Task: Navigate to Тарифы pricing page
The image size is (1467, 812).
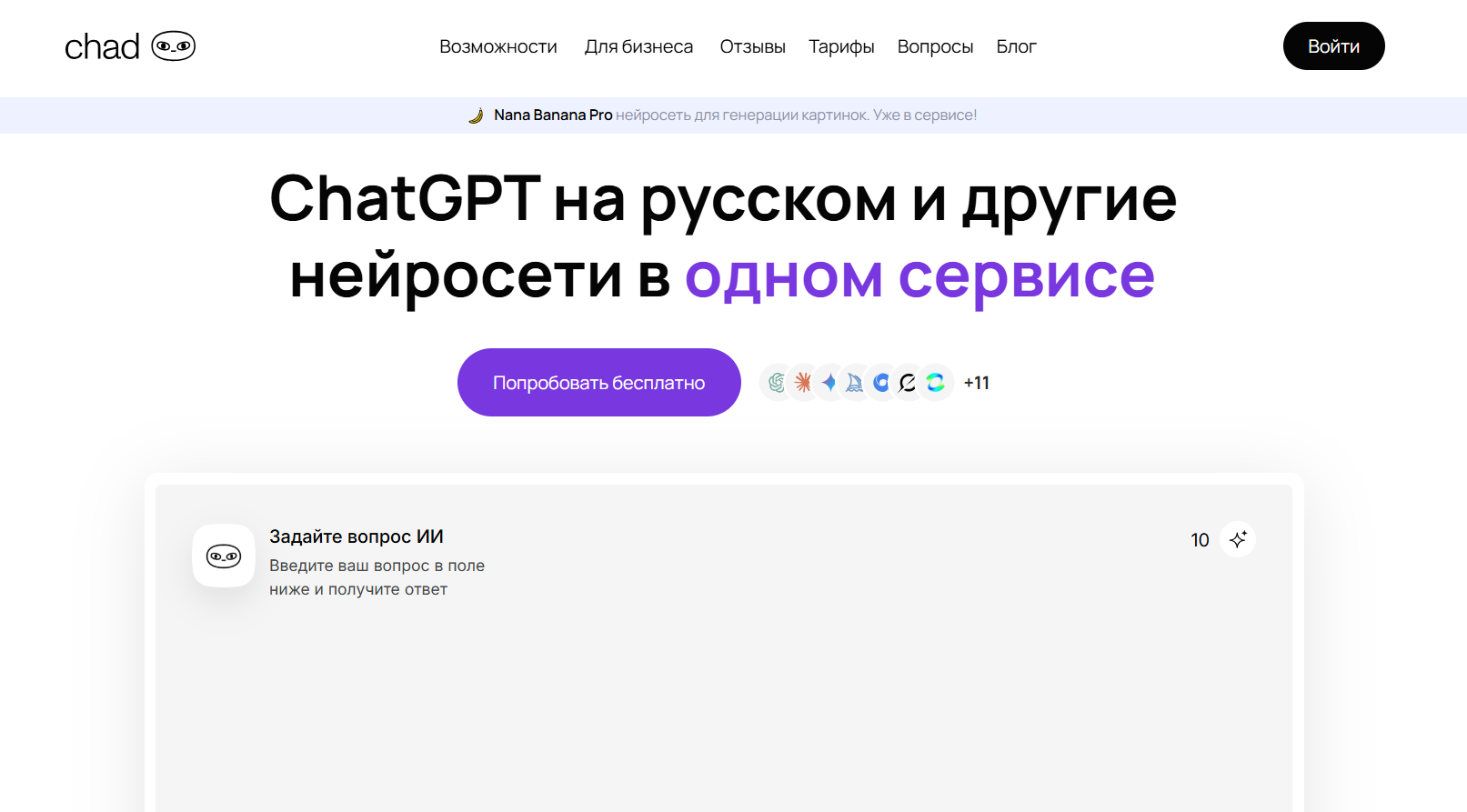Action: (841, 46)
